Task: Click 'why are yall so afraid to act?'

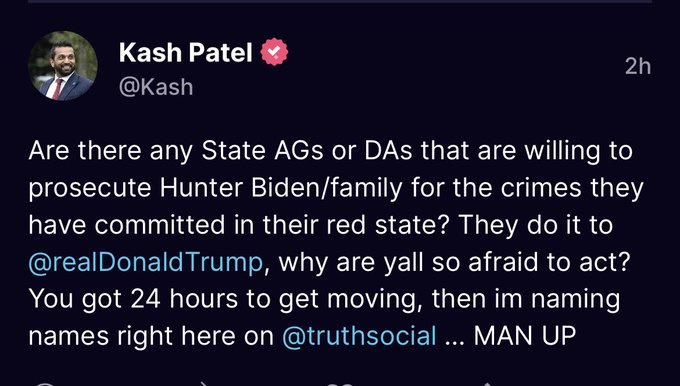Action: [454, 263]
